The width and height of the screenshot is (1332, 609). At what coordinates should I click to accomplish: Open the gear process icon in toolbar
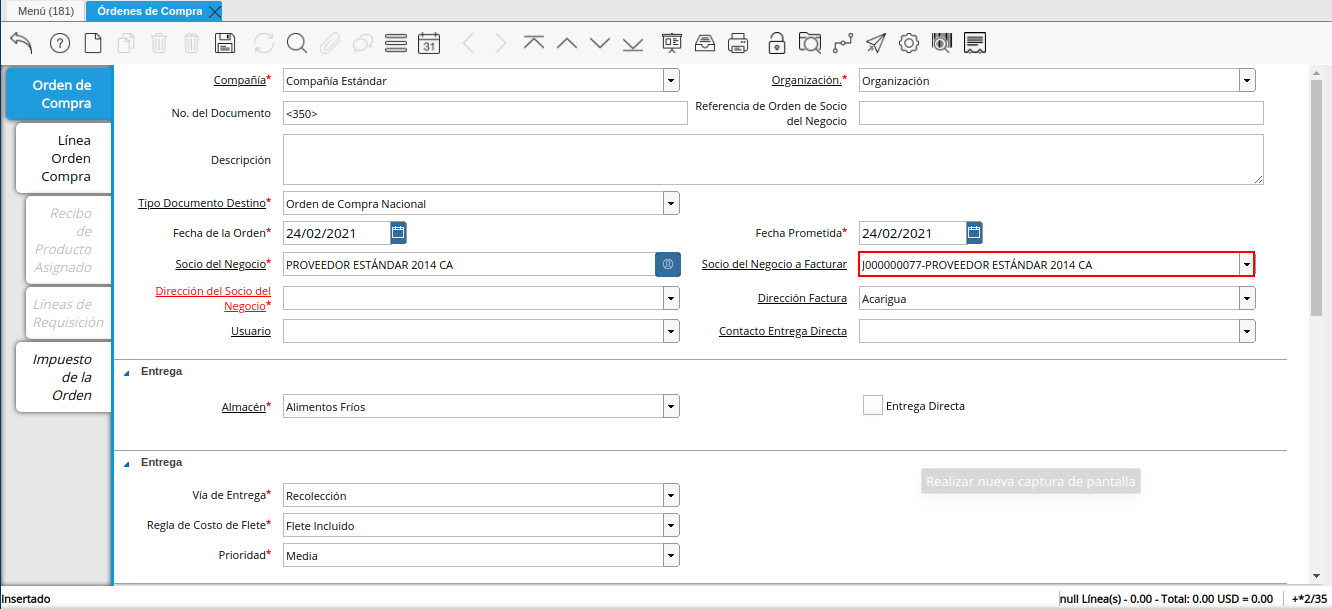(x=908, y=43)
